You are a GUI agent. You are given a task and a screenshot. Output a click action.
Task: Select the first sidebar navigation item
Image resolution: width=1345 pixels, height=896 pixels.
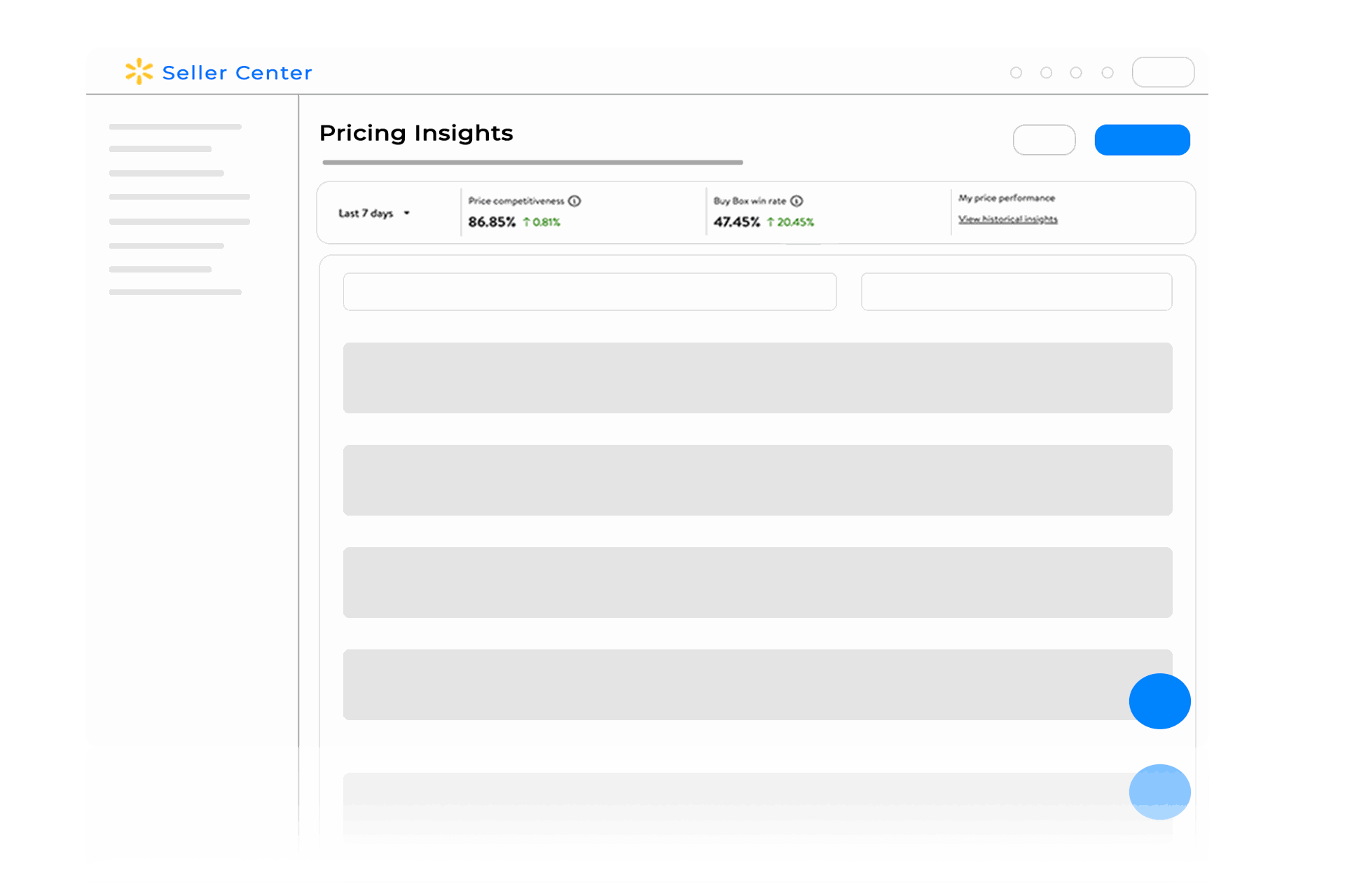click(x=174, y=127)
